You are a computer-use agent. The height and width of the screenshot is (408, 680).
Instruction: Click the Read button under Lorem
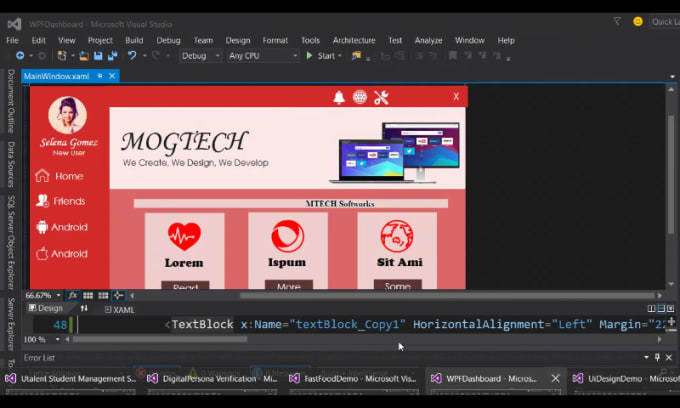[185, 285]
